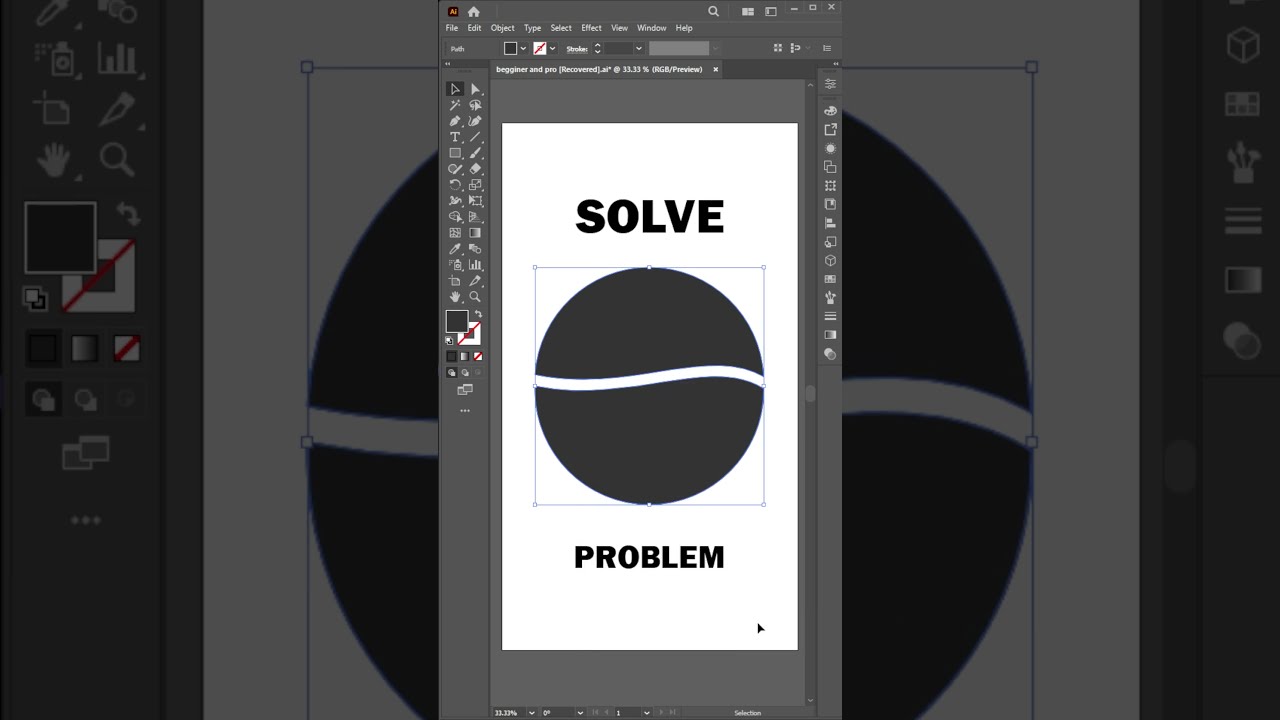The image size is (1280, 720).
Task: Click the Home button
Action: (474, 11)
